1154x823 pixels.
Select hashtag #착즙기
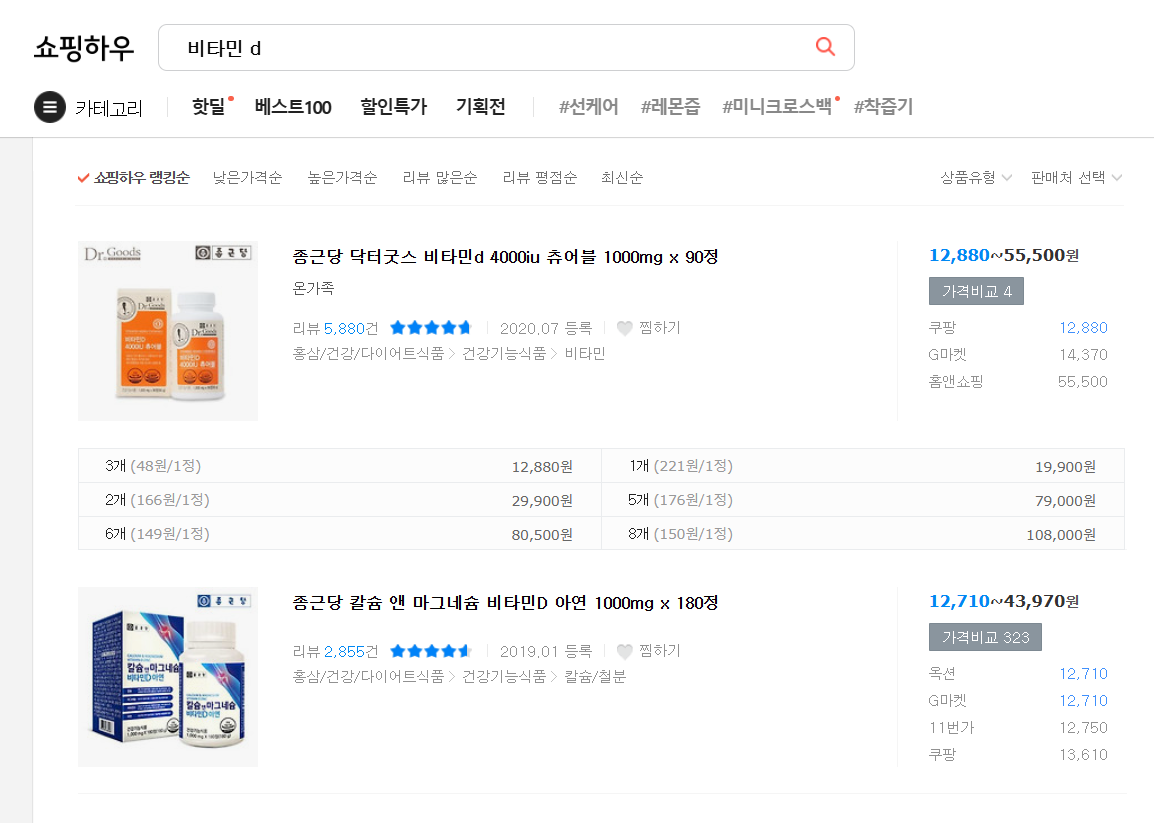pyautogui.click(x=883, y=107)
